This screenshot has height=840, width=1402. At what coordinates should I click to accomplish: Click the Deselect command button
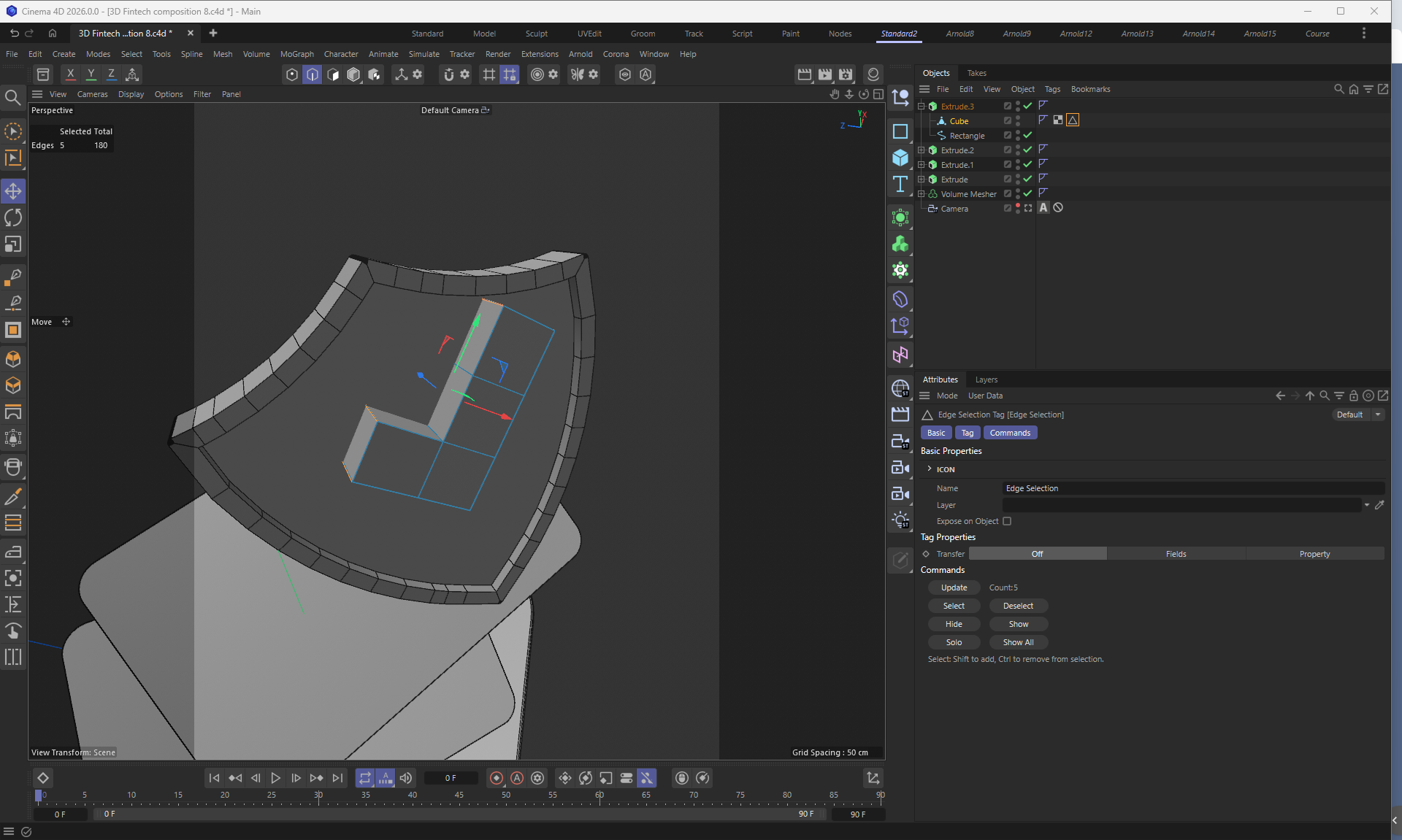coord(1018,606)
